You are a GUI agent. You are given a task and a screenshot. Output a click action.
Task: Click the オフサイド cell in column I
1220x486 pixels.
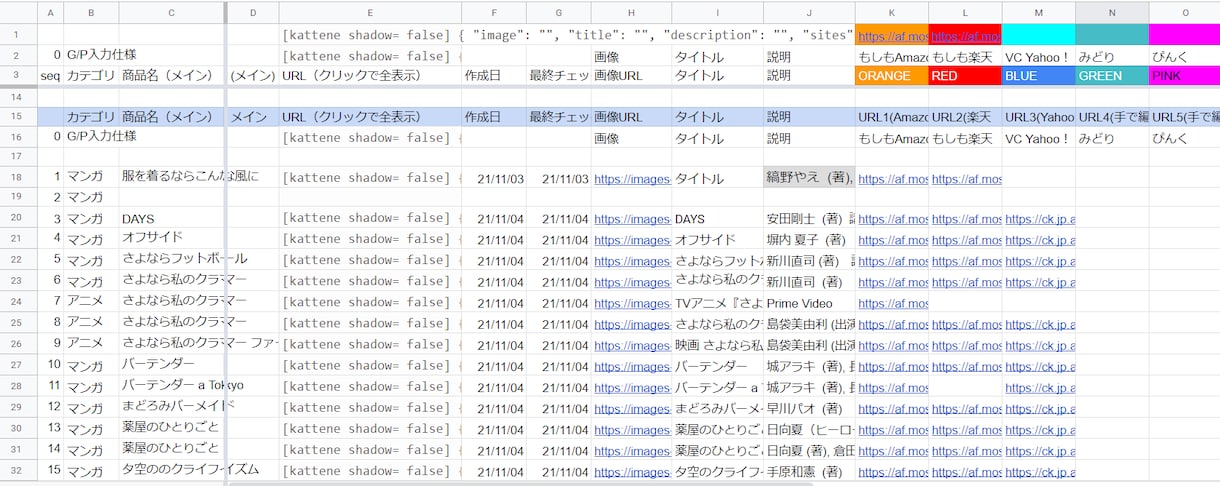click(x=717, y=240)
